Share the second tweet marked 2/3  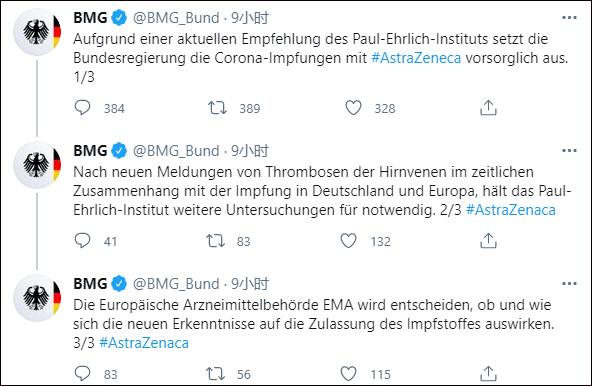pyautogui.click(x=488, y=241)
